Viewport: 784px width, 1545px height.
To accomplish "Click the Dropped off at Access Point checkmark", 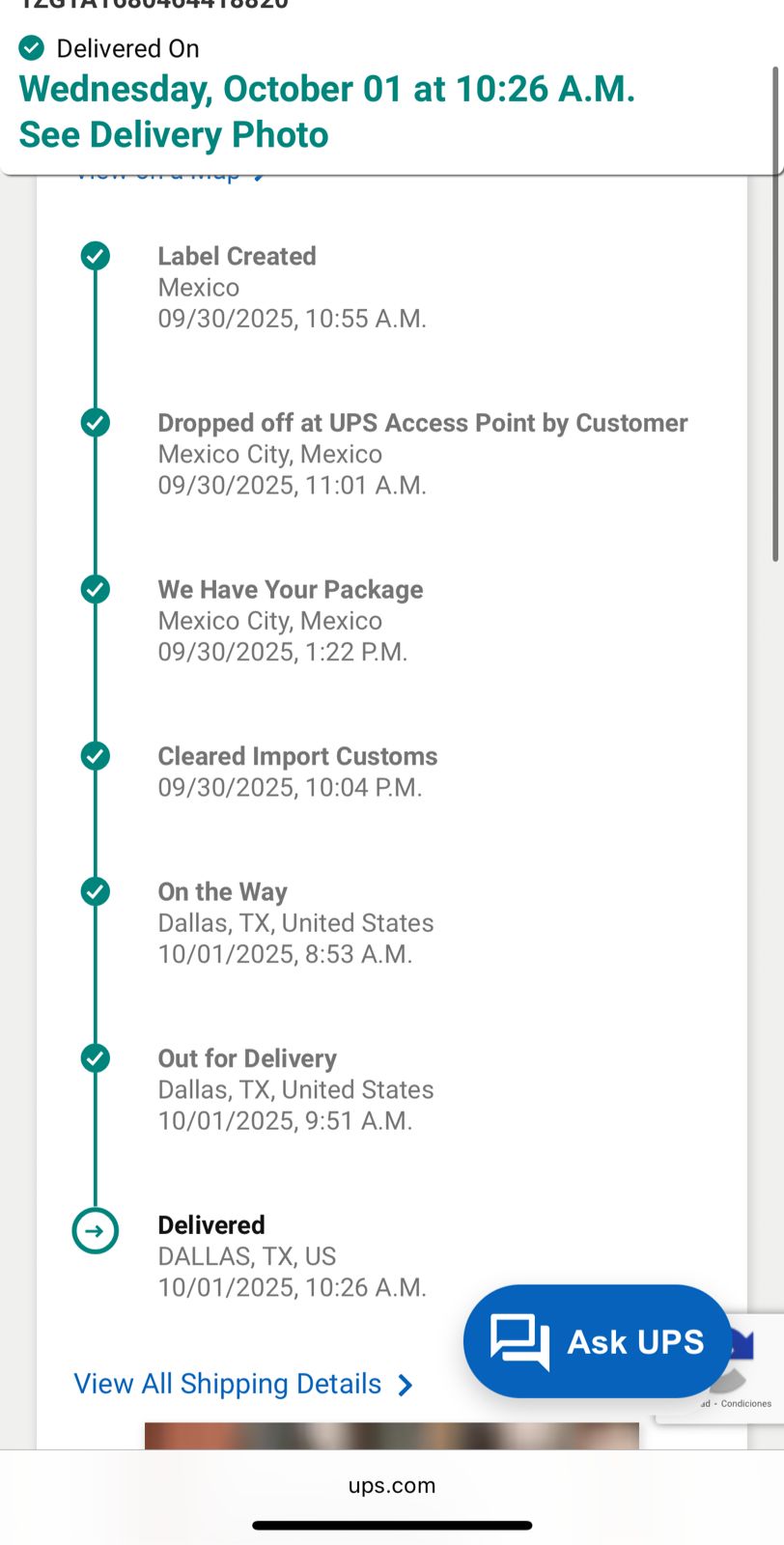I will [x=95, y=423].
